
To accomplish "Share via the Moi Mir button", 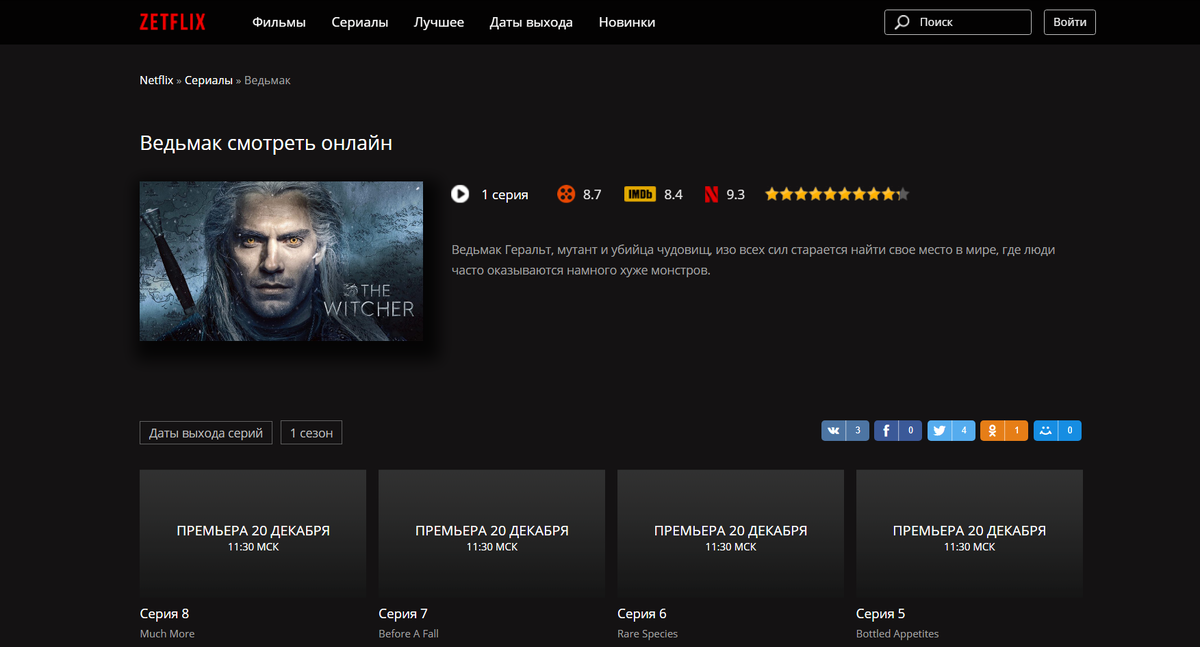I will click(x=1057, y=431).
